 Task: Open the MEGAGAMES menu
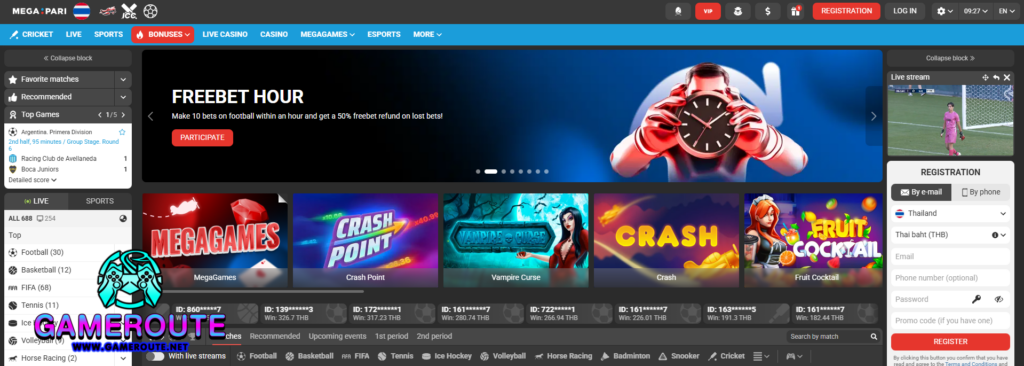tap(327, 35)
